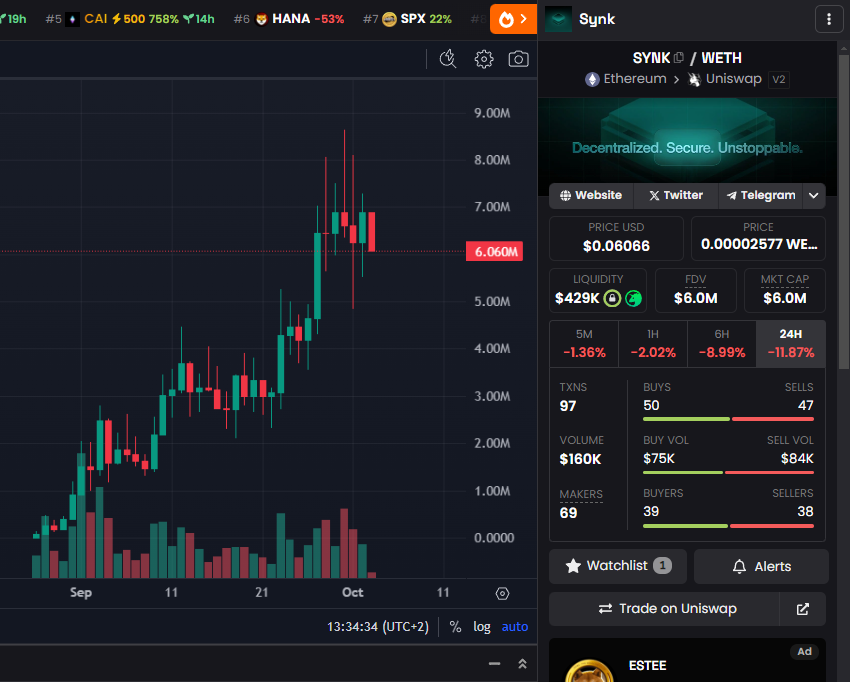850x682 pixels.
Task: Open Uniswap trade in external window icon
Action: tap(802, 608)
